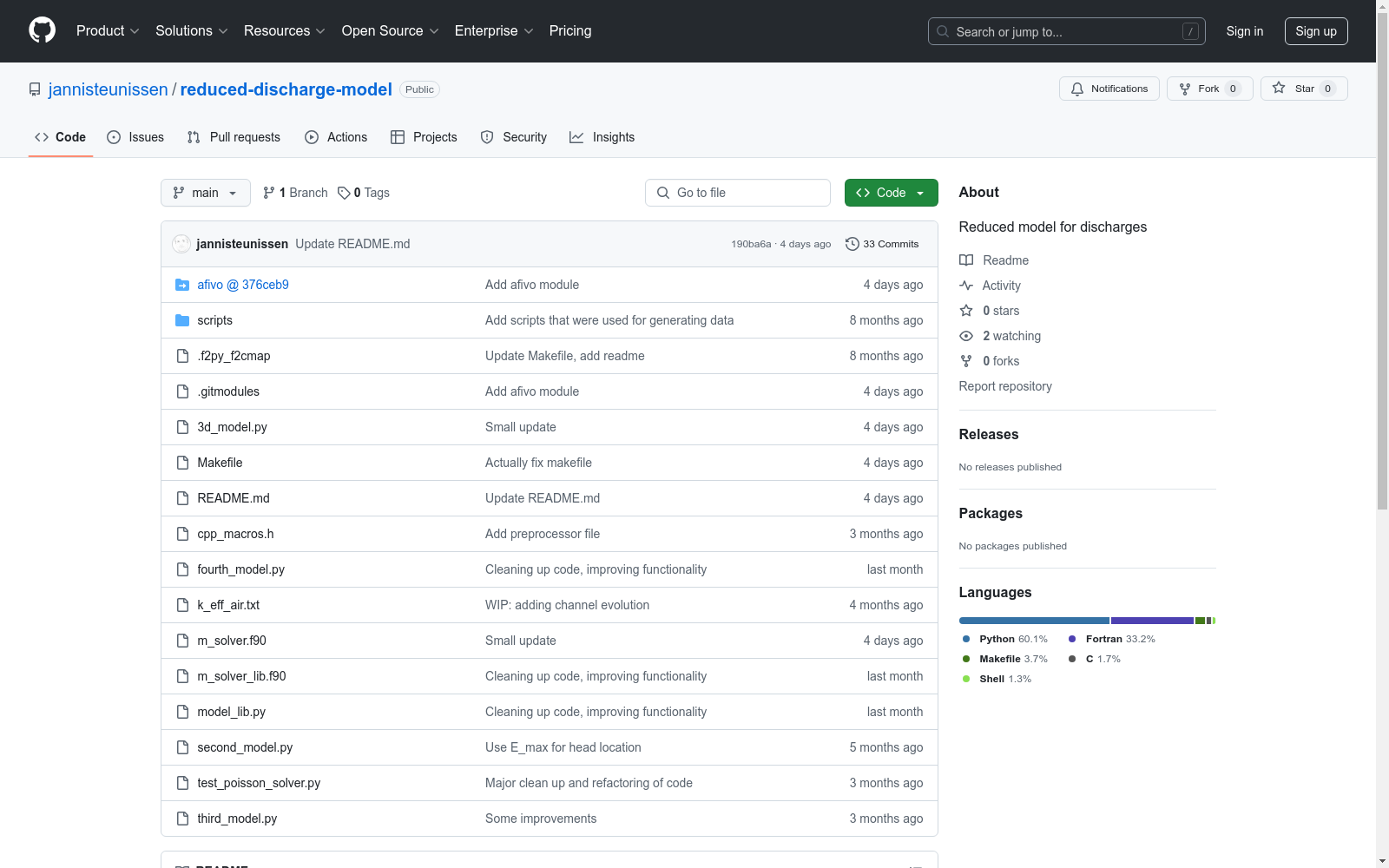Click the scripts folder icon
Screen dimensions: 1389x868
tap(182, 320)
